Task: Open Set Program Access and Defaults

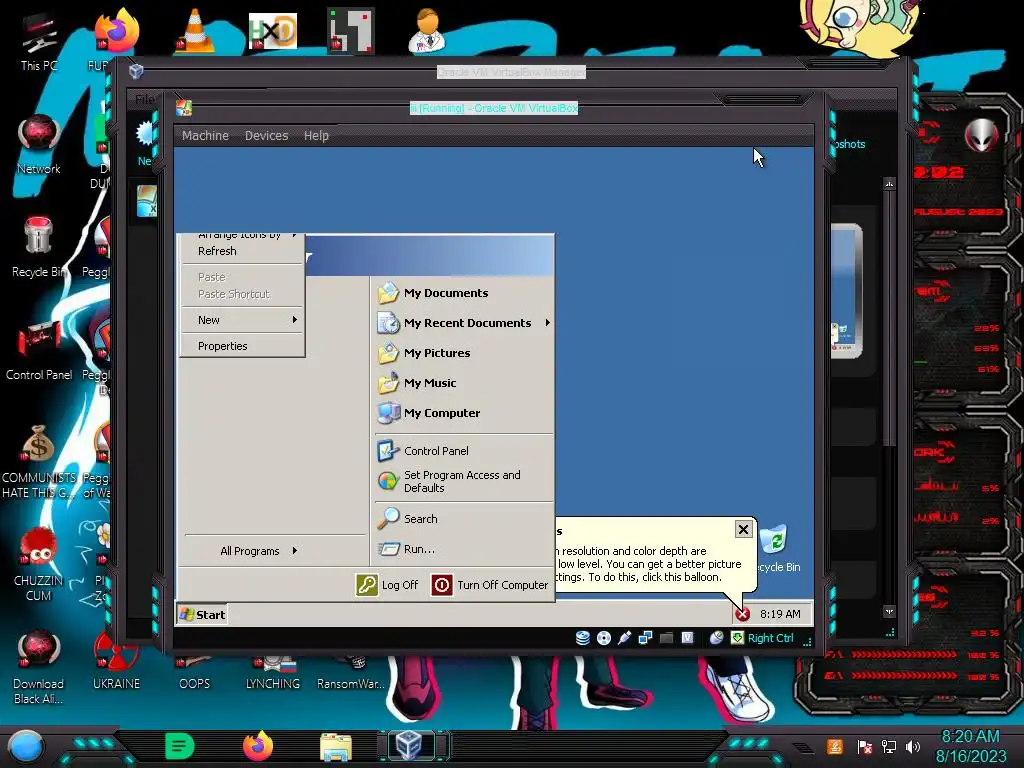Action: (464, 481)
